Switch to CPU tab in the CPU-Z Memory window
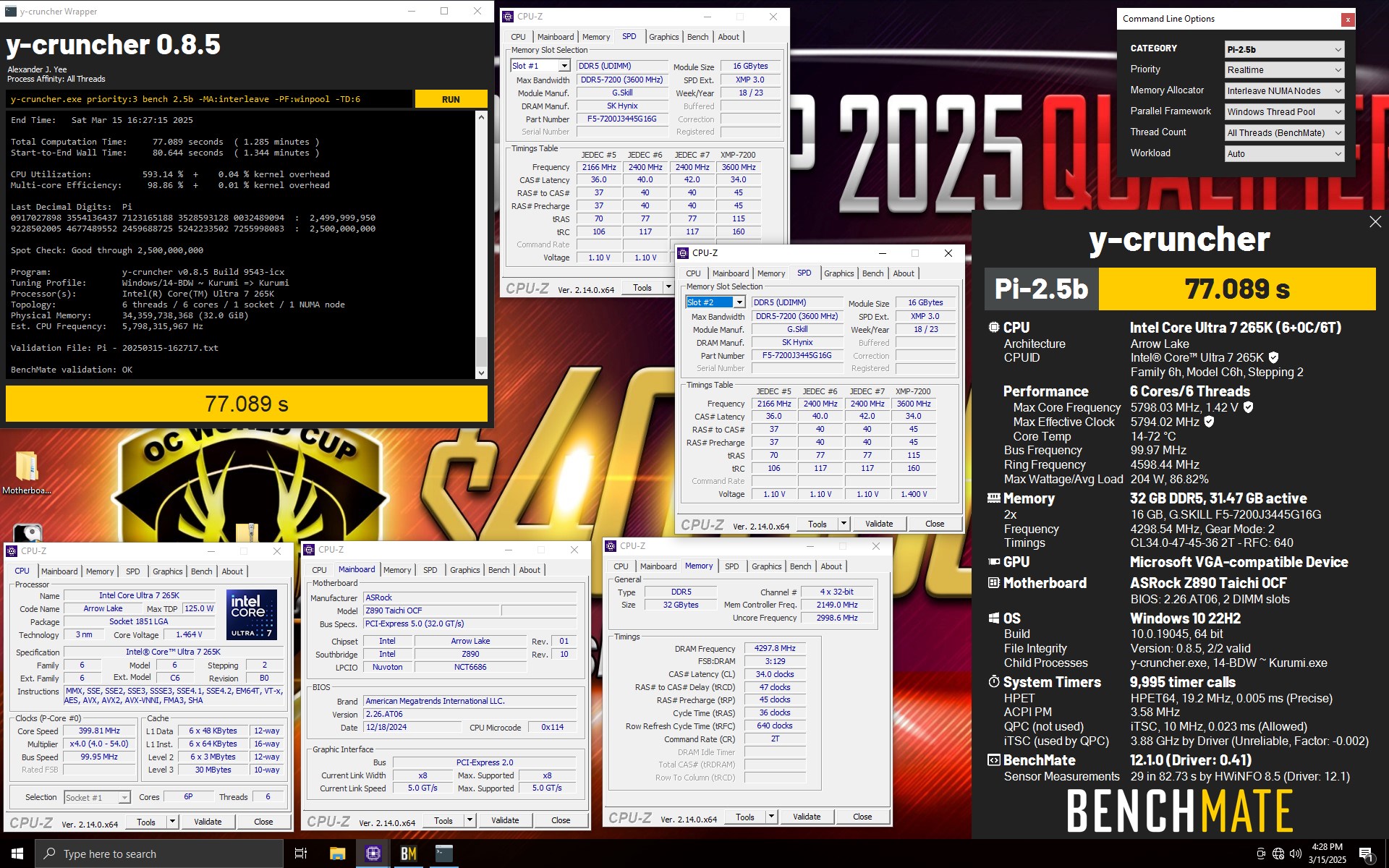 [621, 566]
